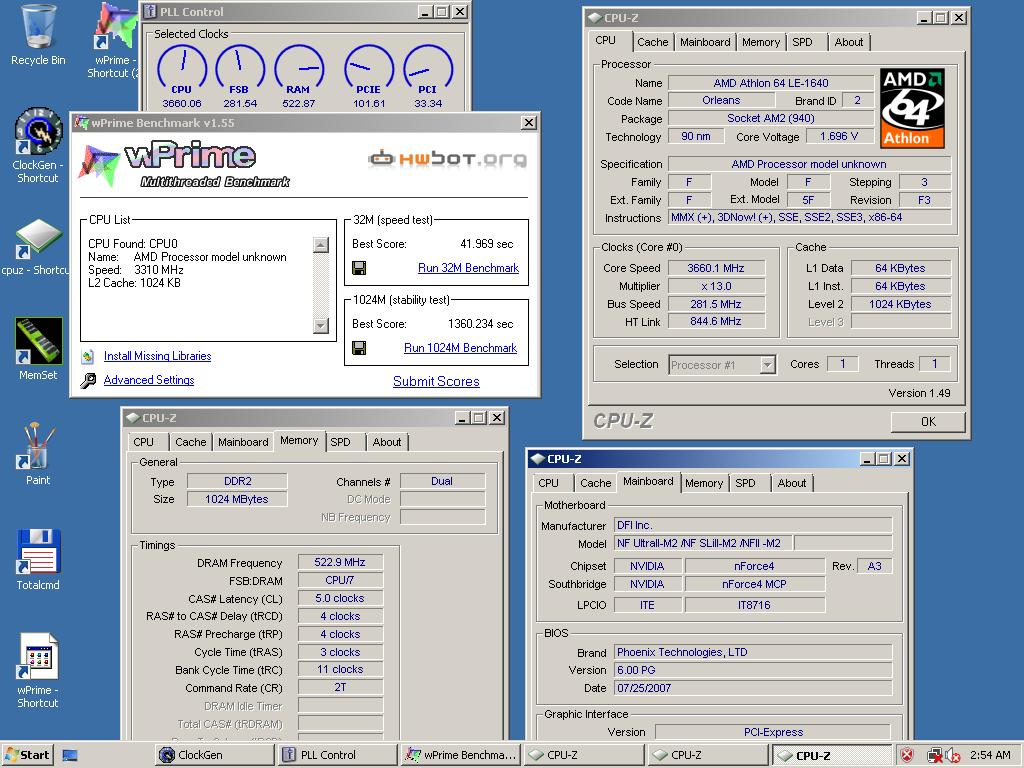The height and width of the screenshot is (768, 1024).
Task: Click the Core Speed value 3660.1 MHz
Action: (716, 268)
